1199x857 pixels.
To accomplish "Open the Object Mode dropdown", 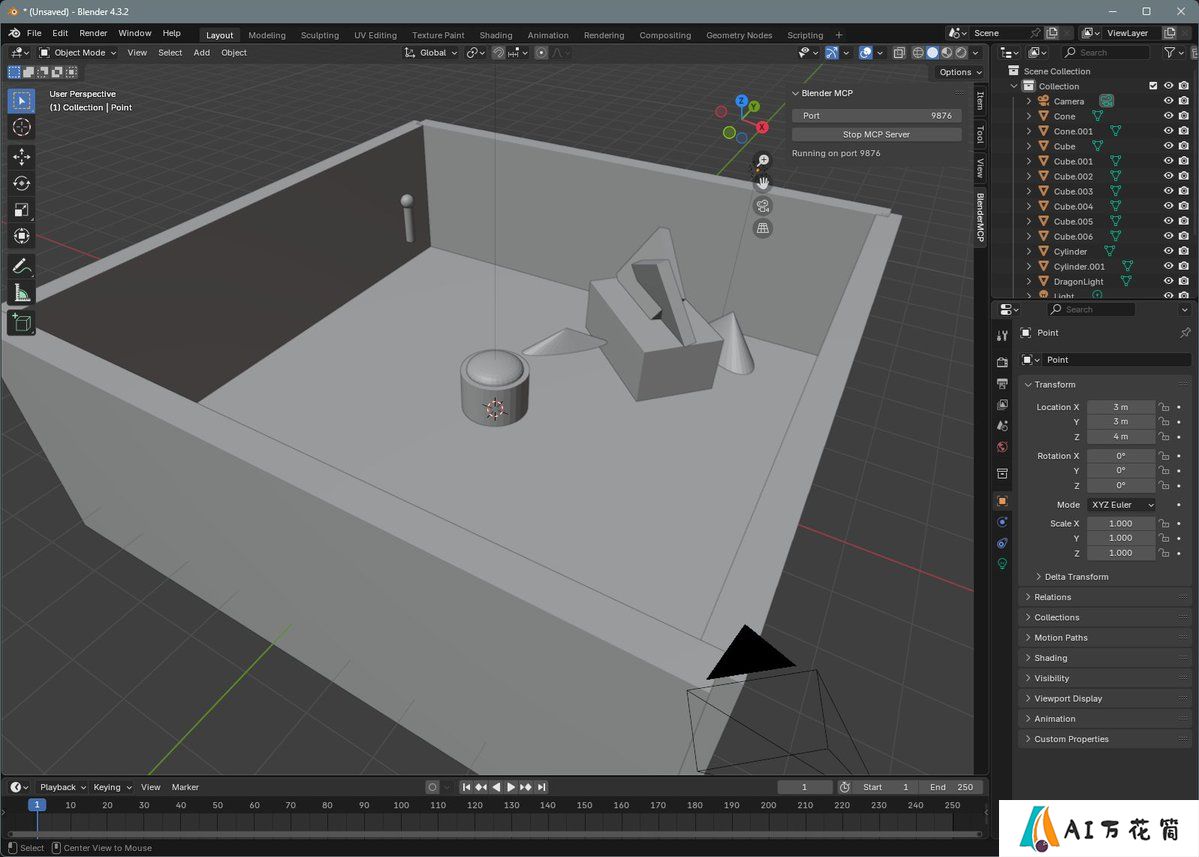I will click(77, 53).
